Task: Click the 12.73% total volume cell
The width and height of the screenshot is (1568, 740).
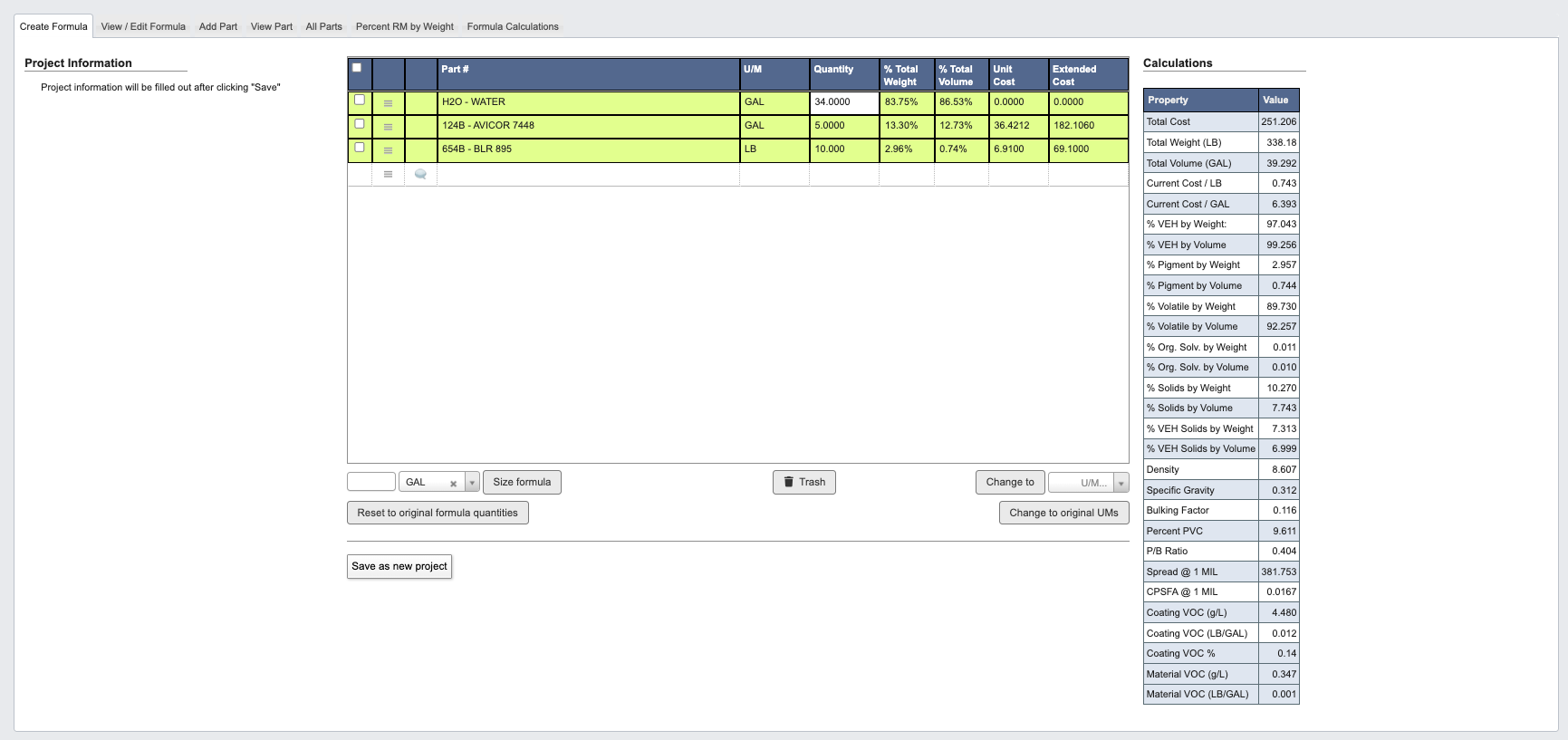Action: [x=961, y=126]
